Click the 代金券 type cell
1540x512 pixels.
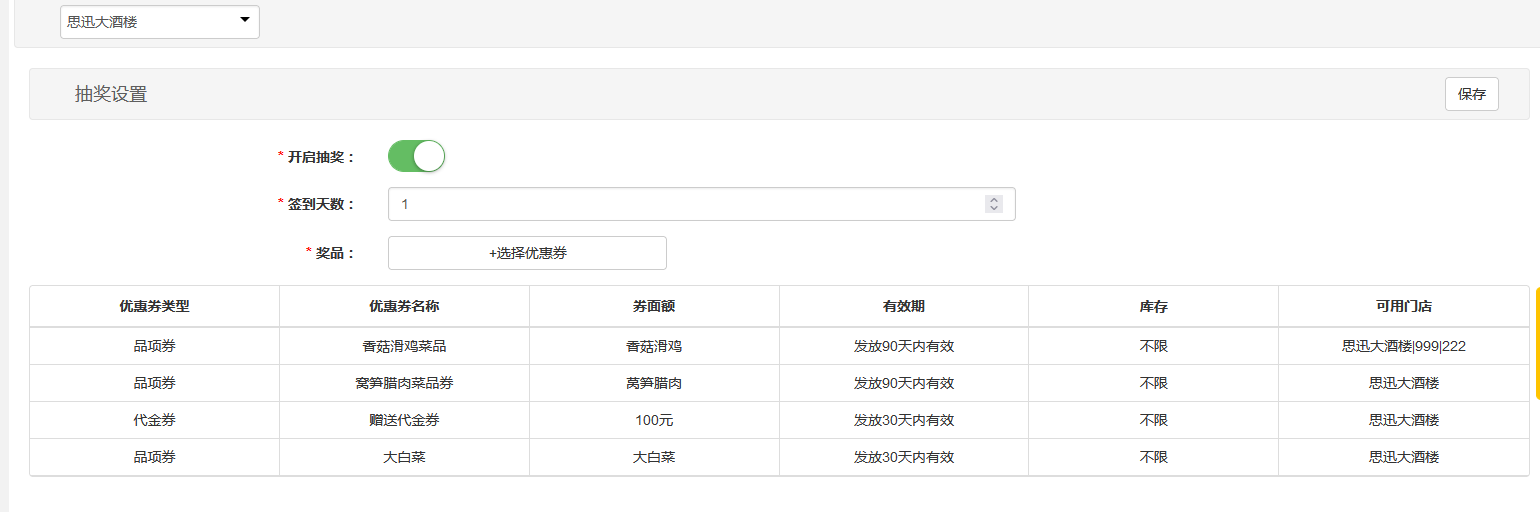click(154, 420)
